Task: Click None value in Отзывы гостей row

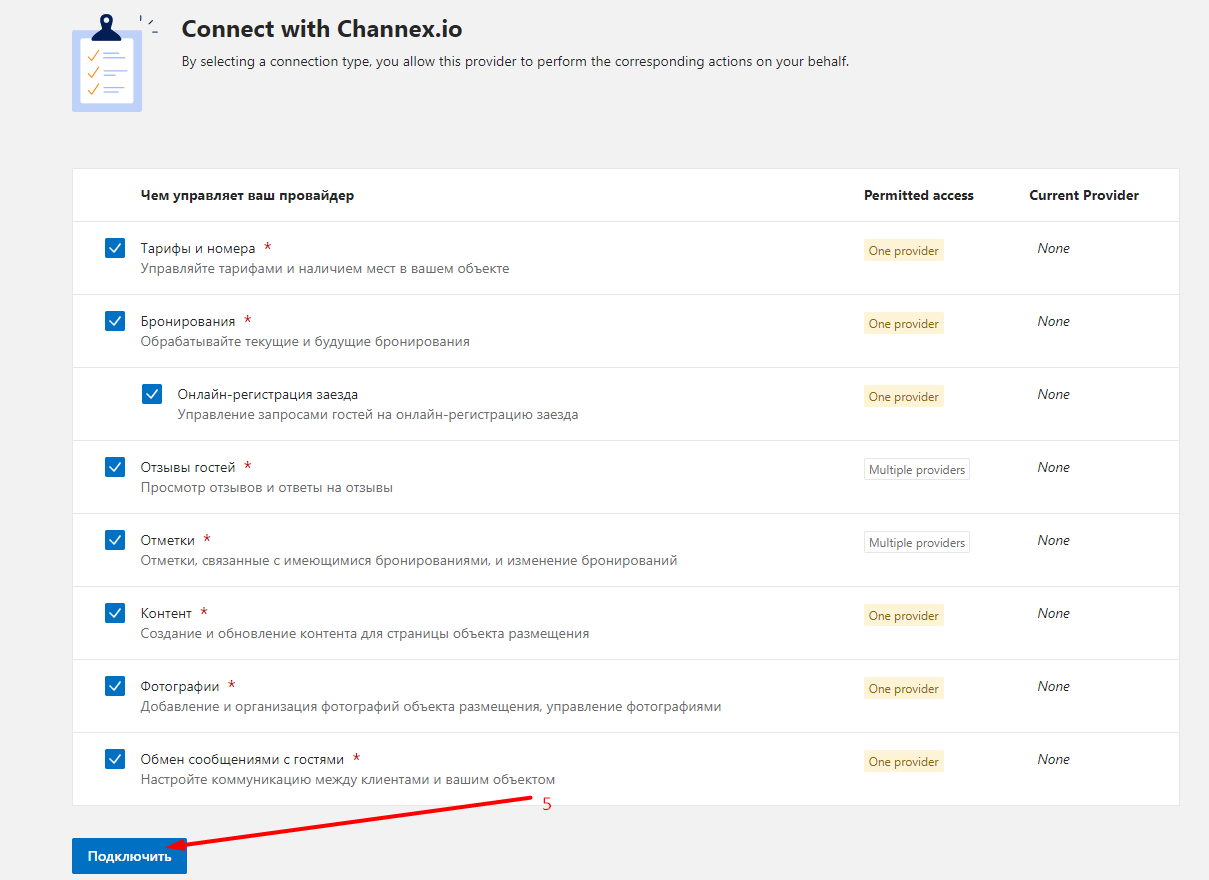Action: (1053, 467)
